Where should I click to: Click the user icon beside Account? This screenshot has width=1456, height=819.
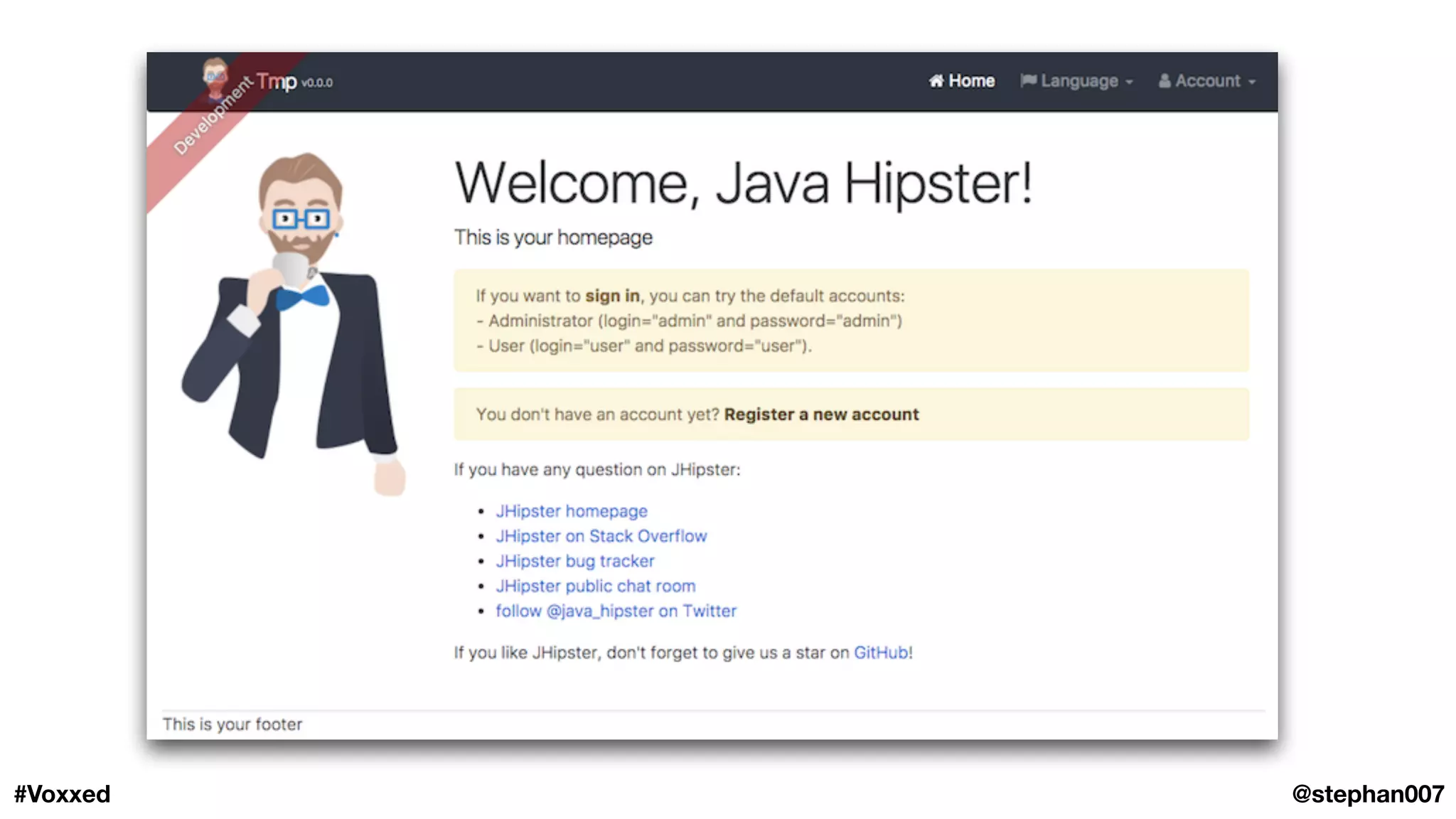(1165, 81)
